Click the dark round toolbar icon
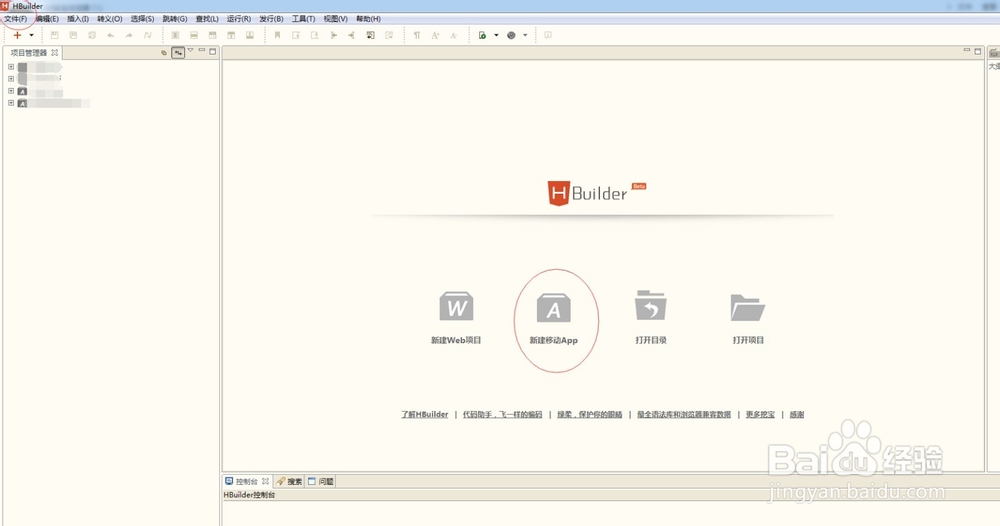1000x526 pixels. (x=511, y=35)
